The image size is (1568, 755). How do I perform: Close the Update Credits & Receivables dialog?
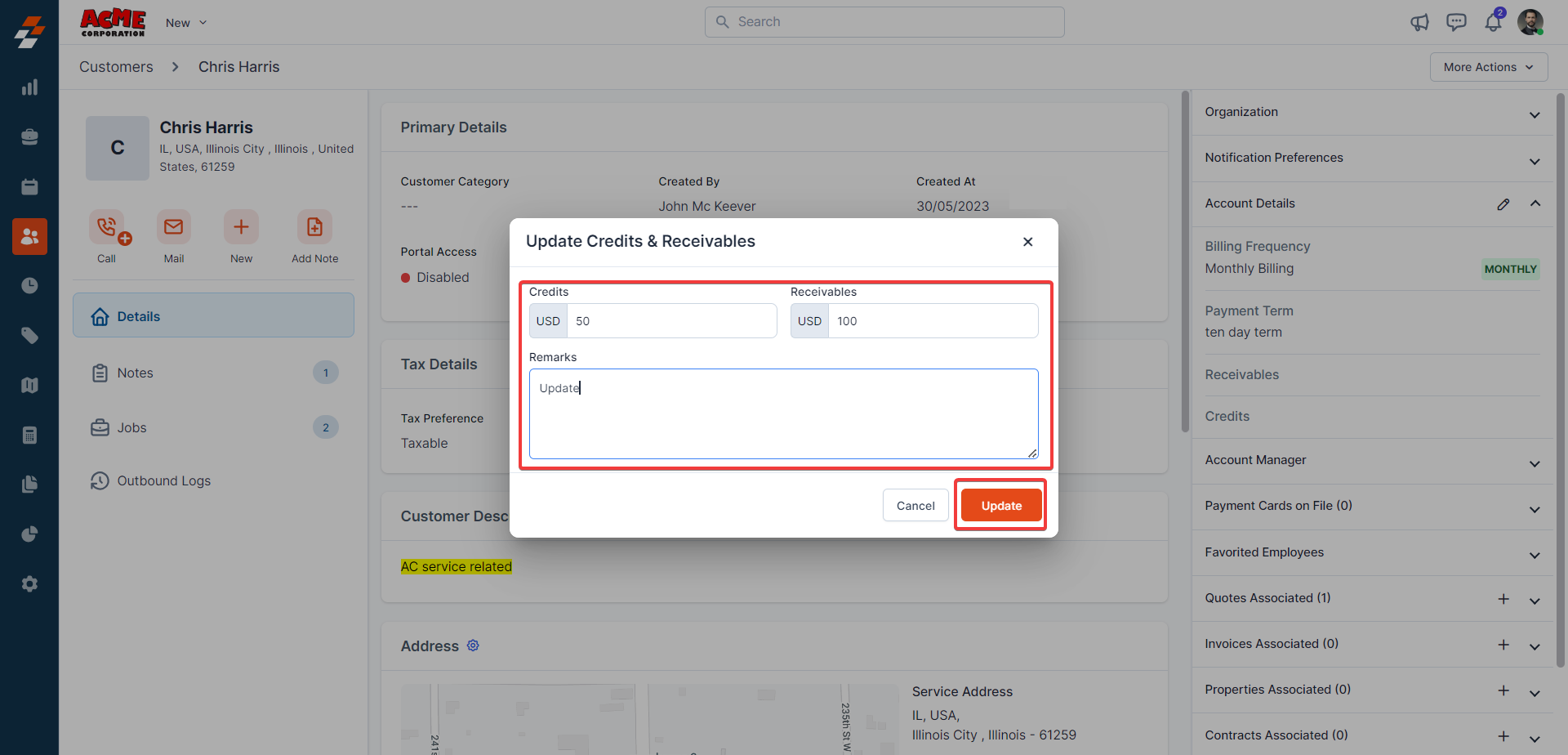[x=1027, y=242]
